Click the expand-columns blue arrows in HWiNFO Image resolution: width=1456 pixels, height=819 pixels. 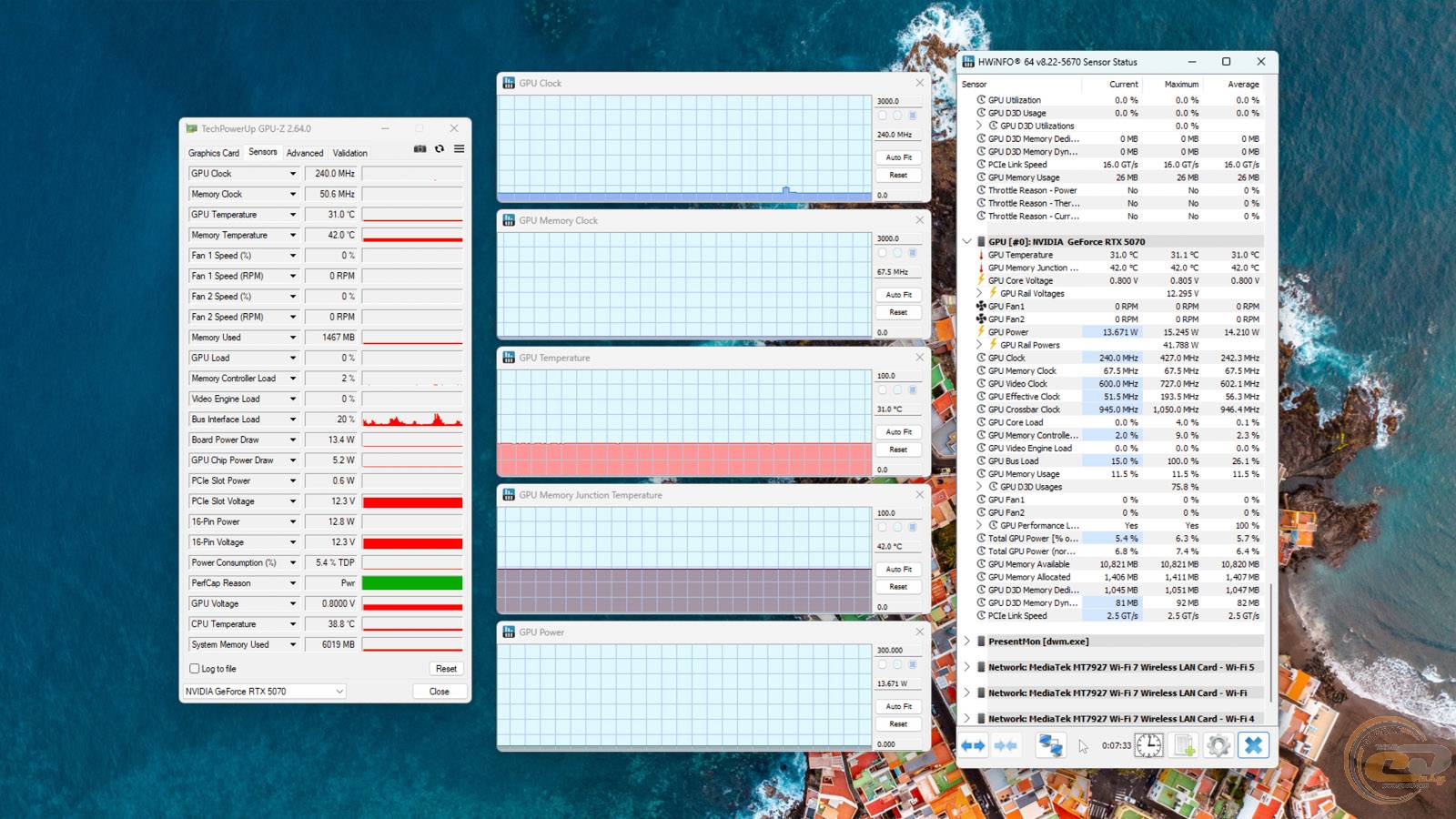tap(973, 745)
